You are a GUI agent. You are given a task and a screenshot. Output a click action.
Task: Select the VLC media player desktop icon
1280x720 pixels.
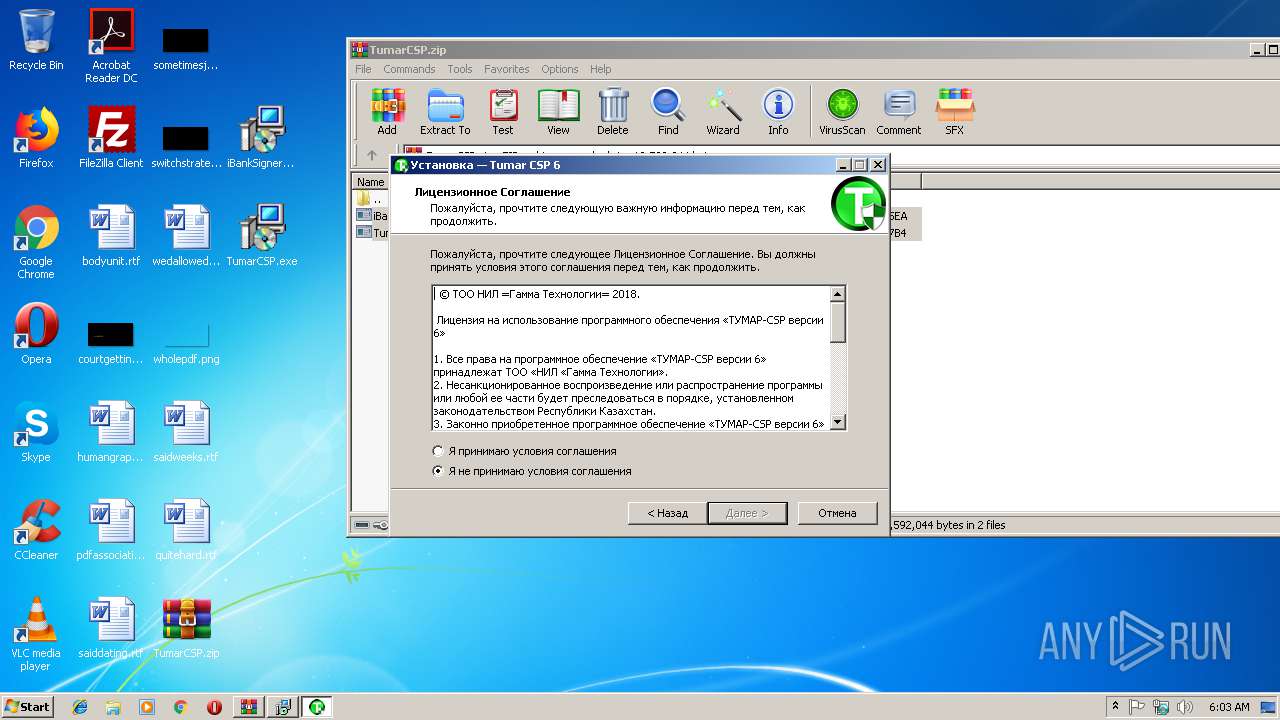(x=36, y=634)
